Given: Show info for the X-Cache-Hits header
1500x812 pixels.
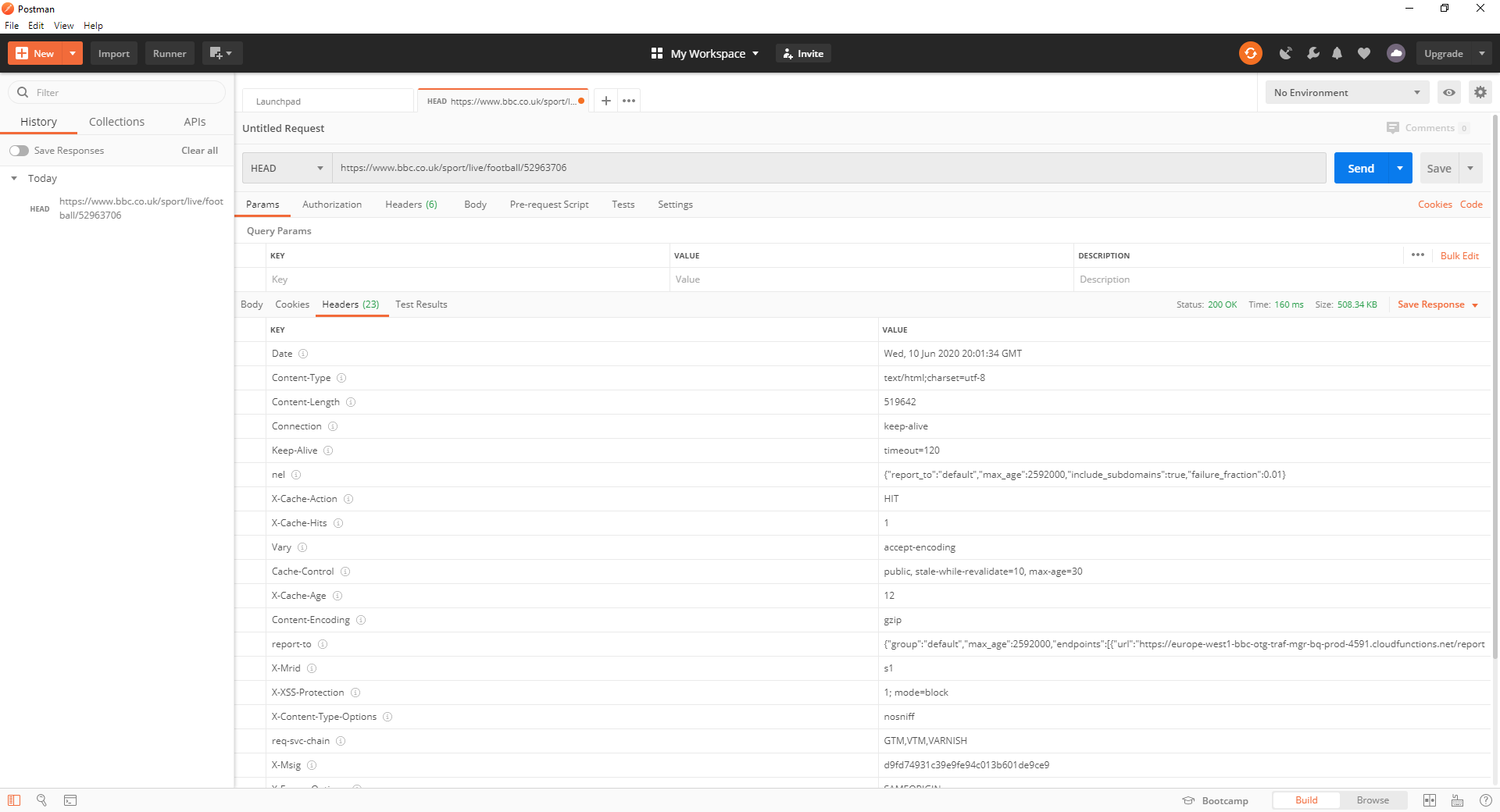Looking at the screenshot, I should click(338, 523).
